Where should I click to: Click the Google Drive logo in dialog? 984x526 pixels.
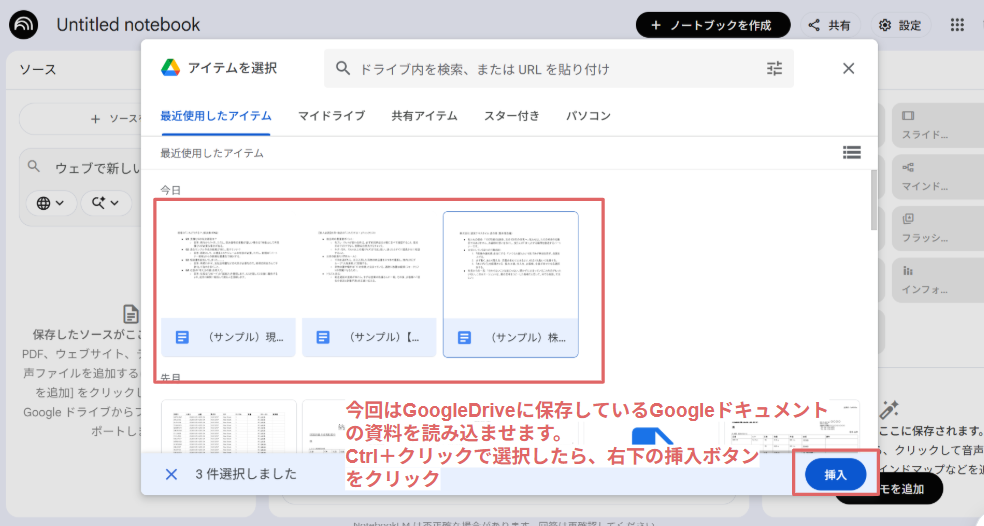(x=171, y=68)
